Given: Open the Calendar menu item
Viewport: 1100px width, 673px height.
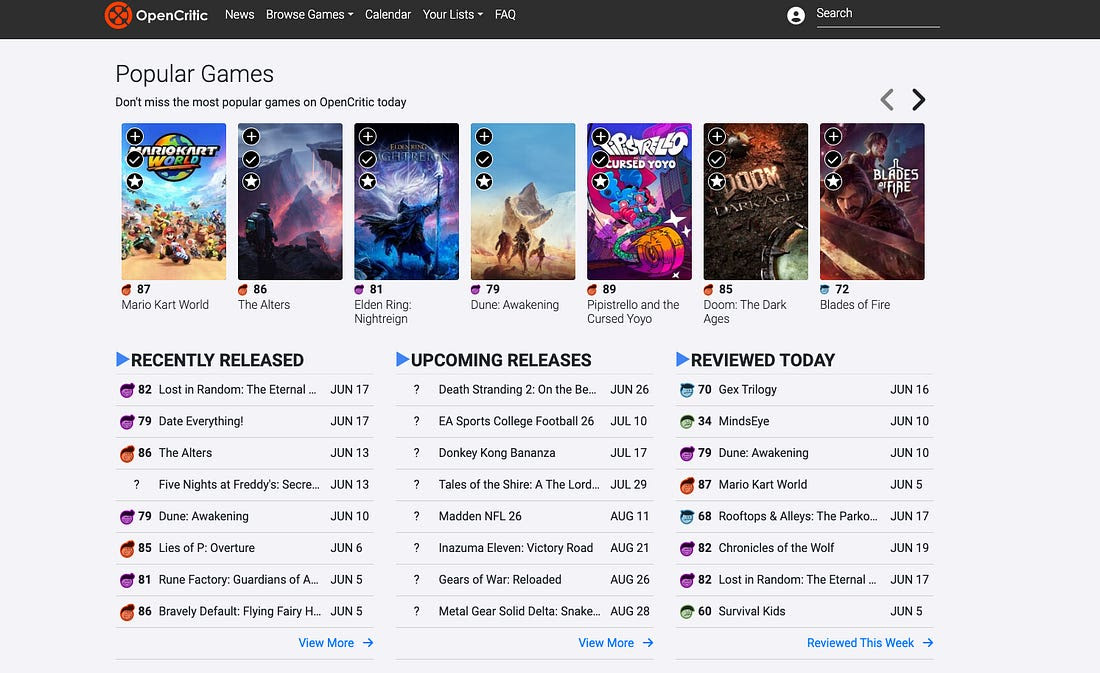Looking at the screenshot, I should pyautogui.click(x=388, y=15).
